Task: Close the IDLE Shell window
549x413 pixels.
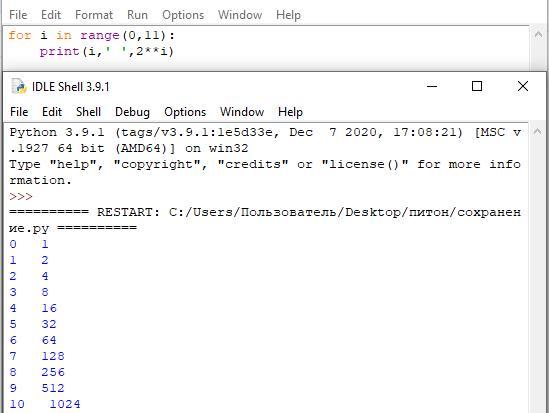Action: coord(523,86)
